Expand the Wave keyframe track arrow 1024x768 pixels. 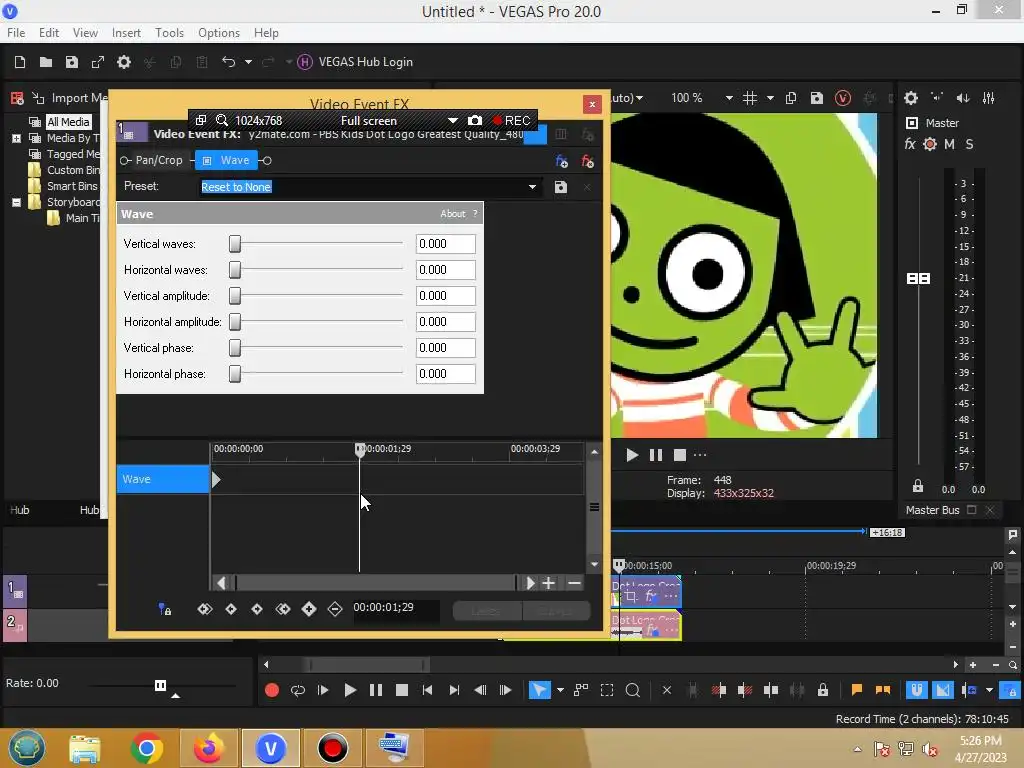pos(216,479)
